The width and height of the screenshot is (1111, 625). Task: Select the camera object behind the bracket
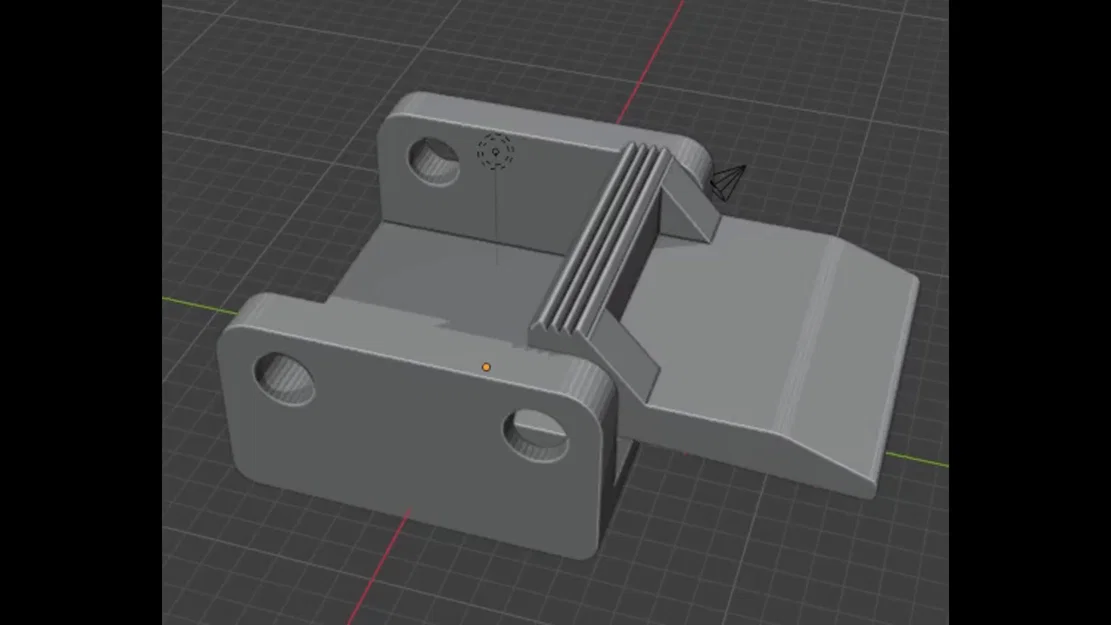pyautogui.click(x=728, y=182)
